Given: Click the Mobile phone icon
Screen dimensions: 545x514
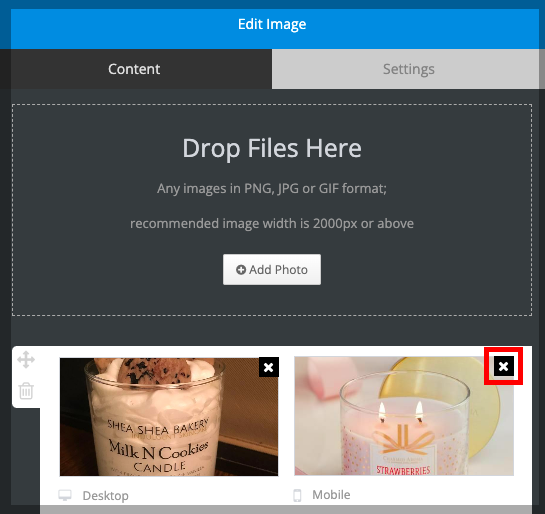Looking at the screenshot, I should pyautogui.click(x=297, y=495).
